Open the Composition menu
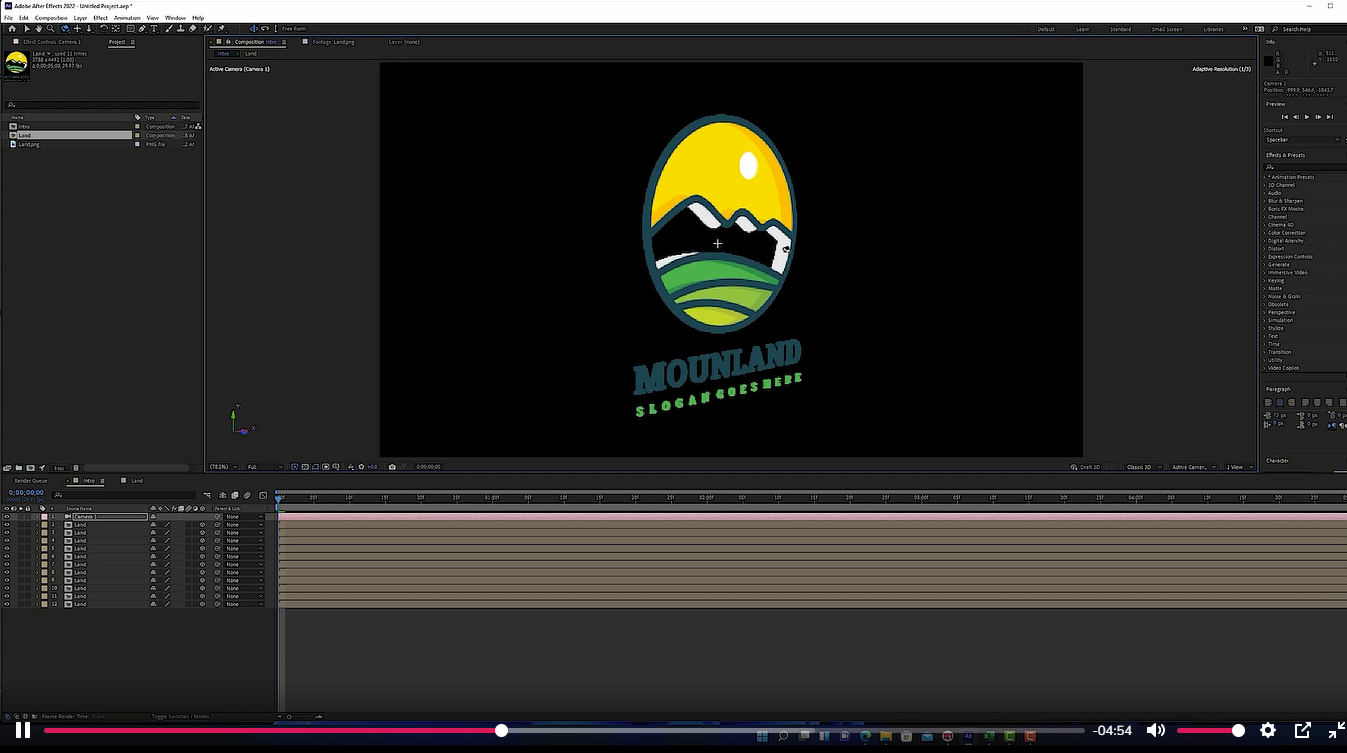The height and width of the screenshot is (753, 1347). tap(51, 18)
